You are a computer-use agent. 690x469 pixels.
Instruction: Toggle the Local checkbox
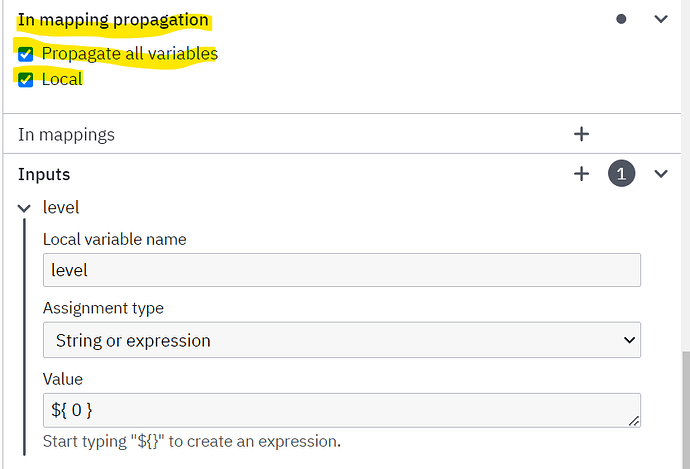click(x=26, y=80)
